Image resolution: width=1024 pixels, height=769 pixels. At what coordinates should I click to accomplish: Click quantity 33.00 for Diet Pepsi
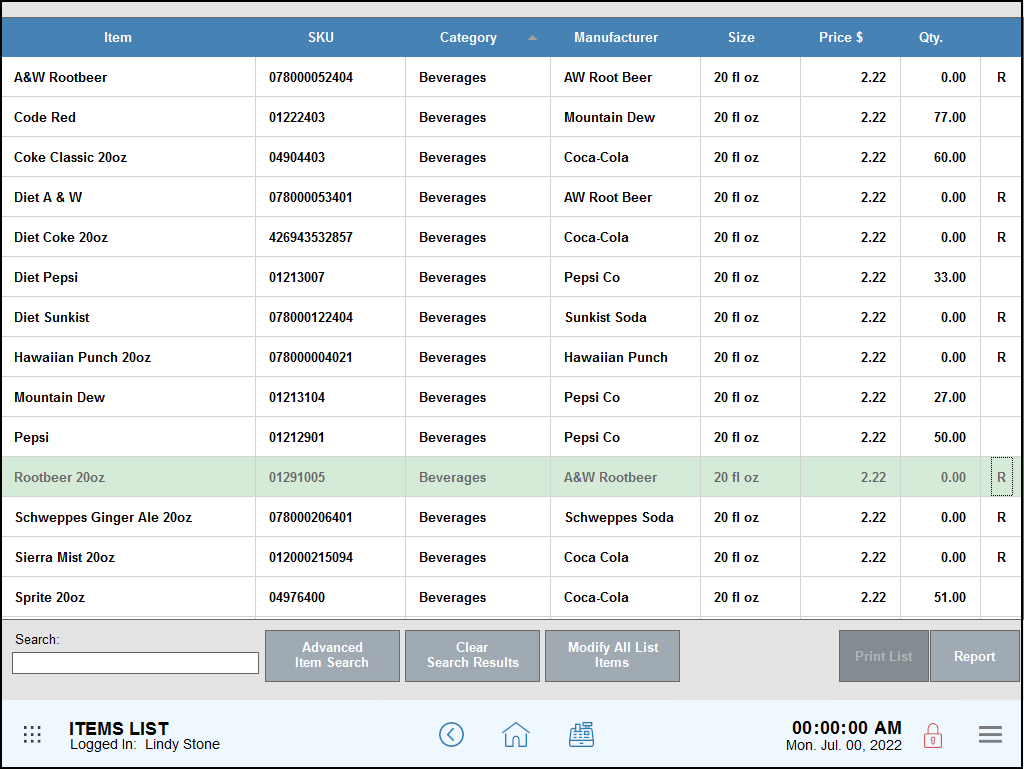tap(950, 277)
